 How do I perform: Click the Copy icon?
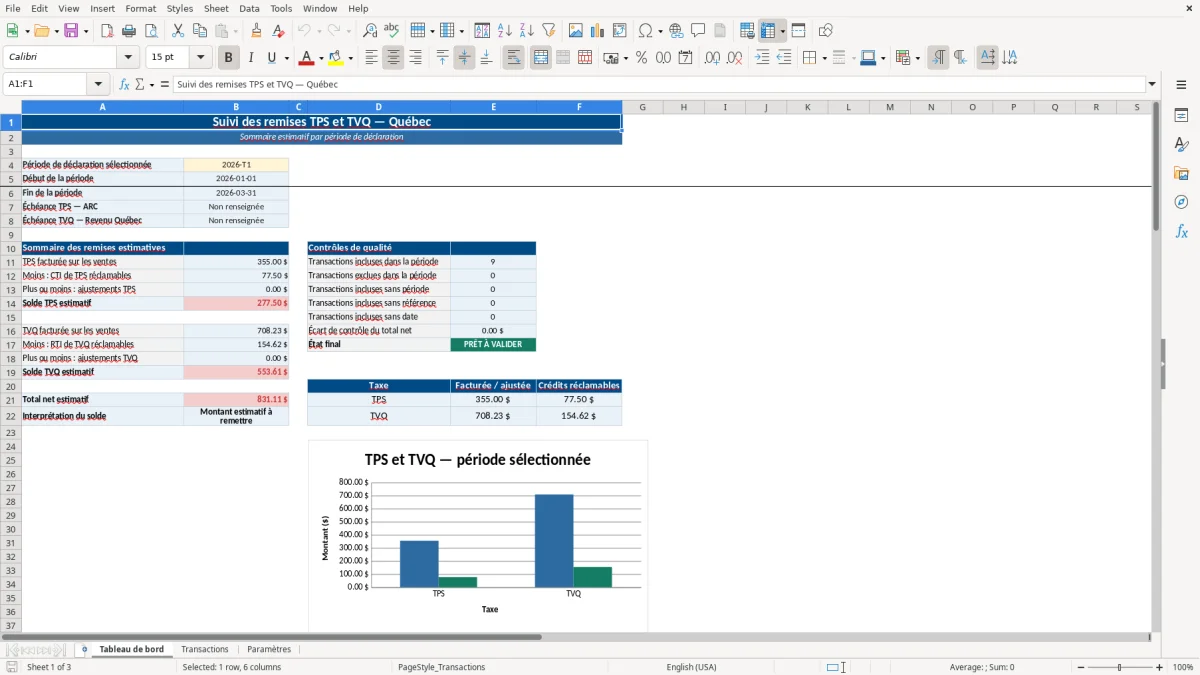coord(200,31)
